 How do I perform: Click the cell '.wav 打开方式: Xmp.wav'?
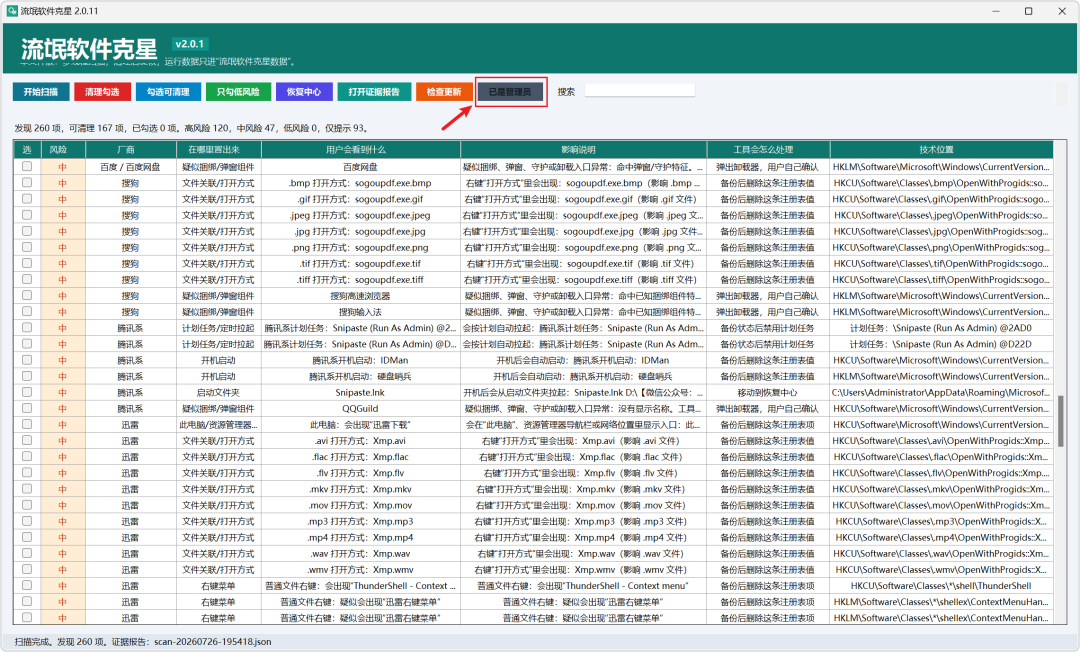coord(360,554)
